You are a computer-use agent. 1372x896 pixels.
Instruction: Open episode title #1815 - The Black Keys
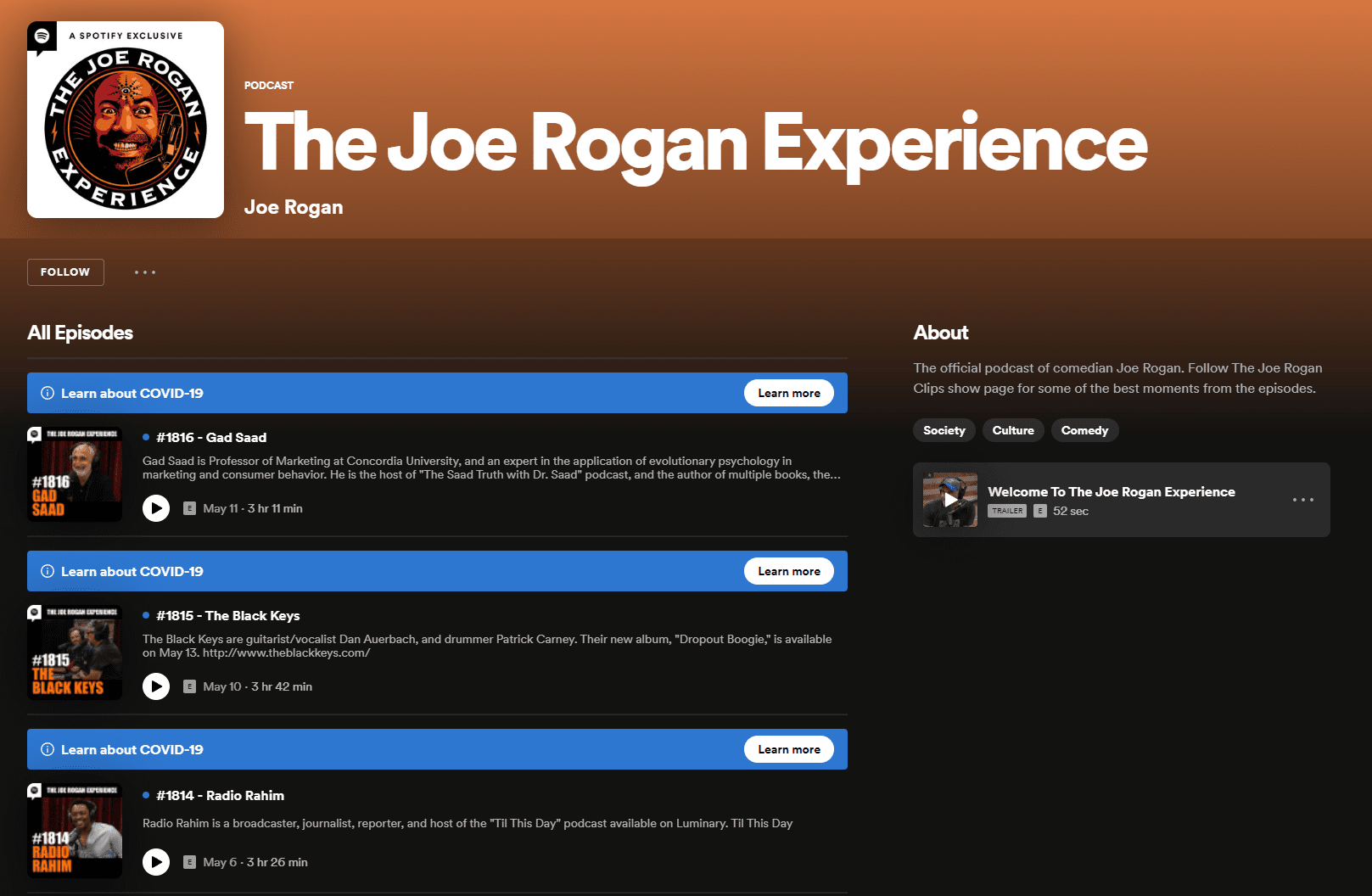click(x=228, y=615)
